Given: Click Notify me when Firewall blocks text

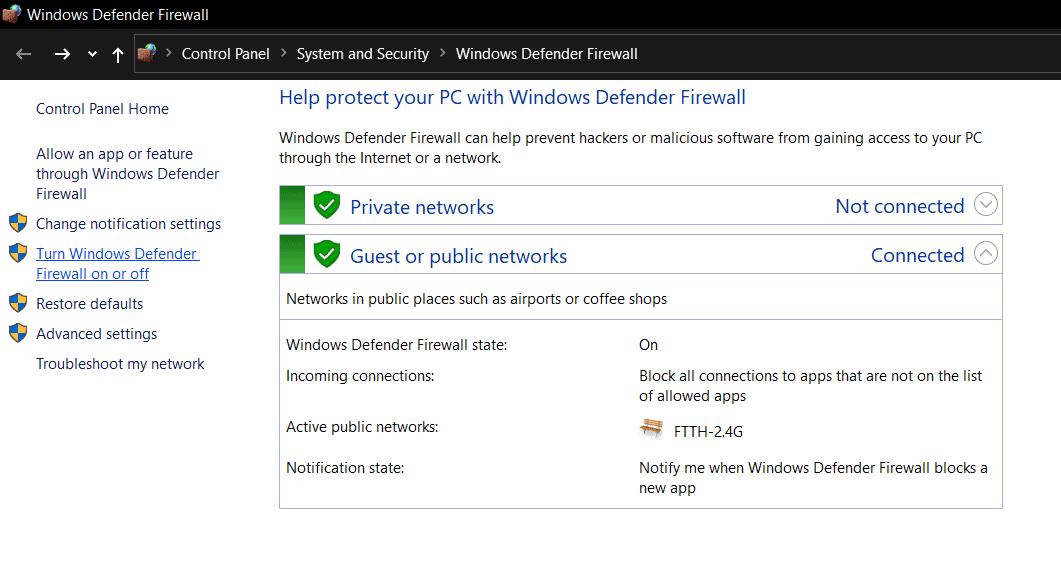Looking at the screenshot, I should (x=813, y=478).
